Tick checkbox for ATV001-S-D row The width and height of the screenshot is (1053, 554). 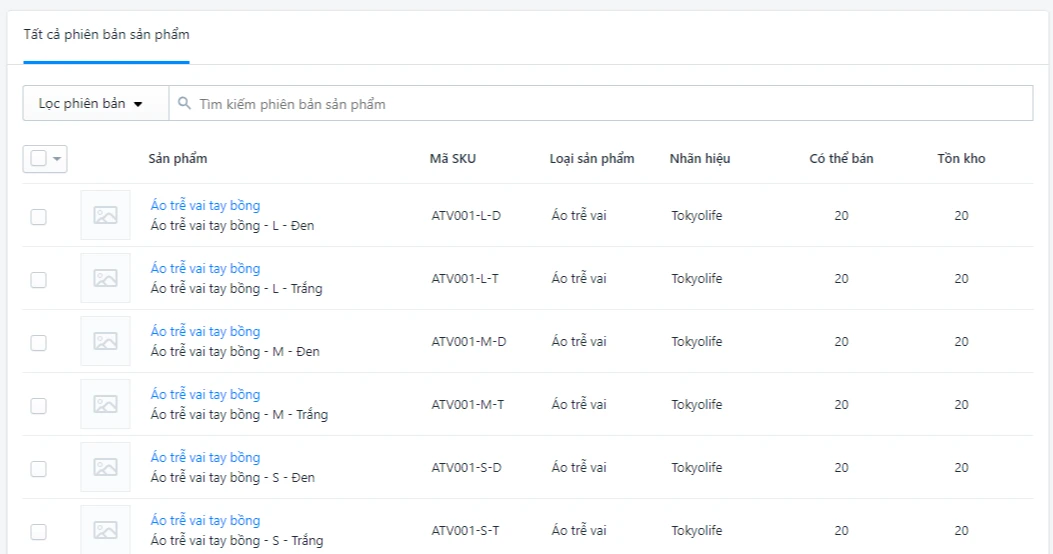pos(38,468)
